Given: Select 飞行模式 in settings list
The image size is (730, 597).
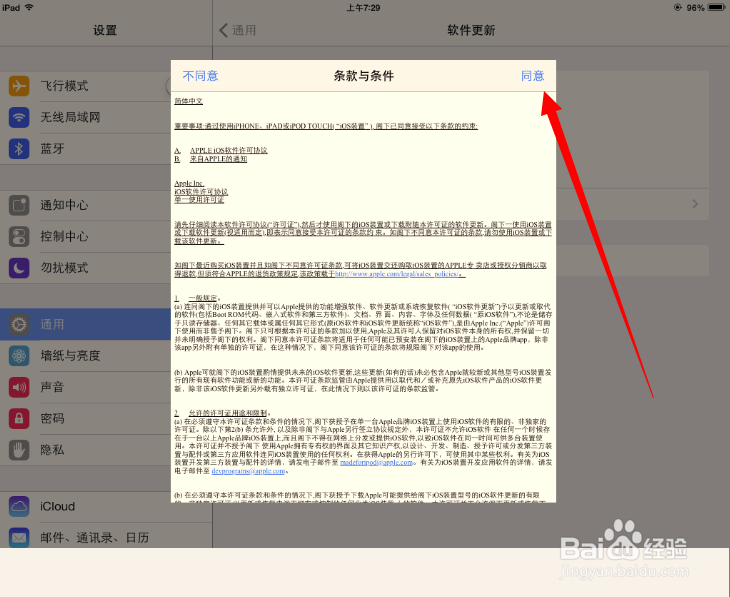Looking at the screenshot, I should click(85, 86).
